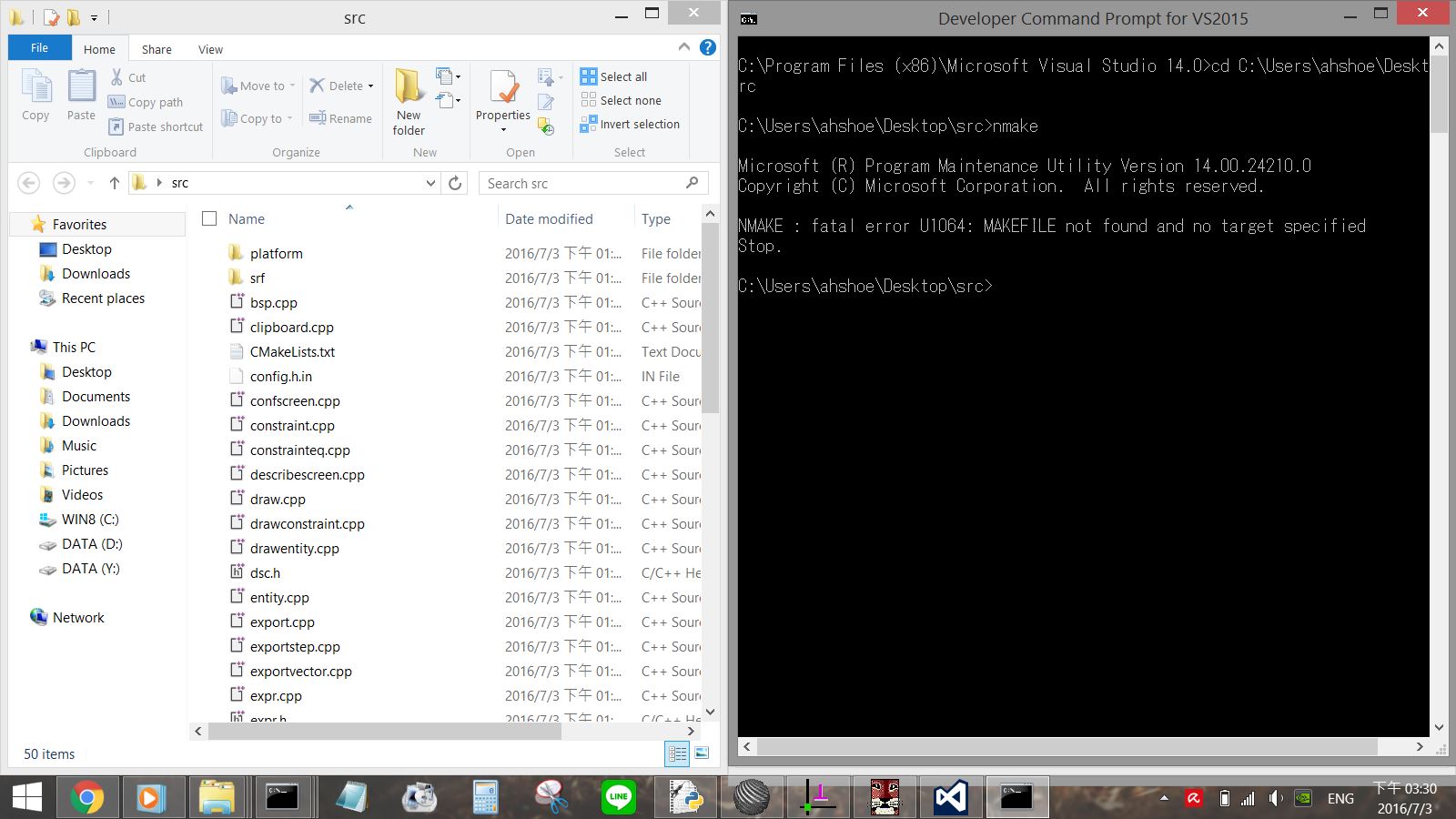Show hidden tray icons arrow
The width and height of the screenshot is (1456, 819).
click(1164, 798)
